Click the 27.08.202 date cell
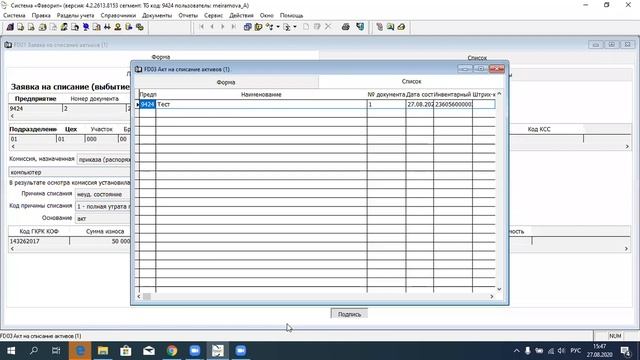Screen dimensions: 640x360 [x=420, y=104]
